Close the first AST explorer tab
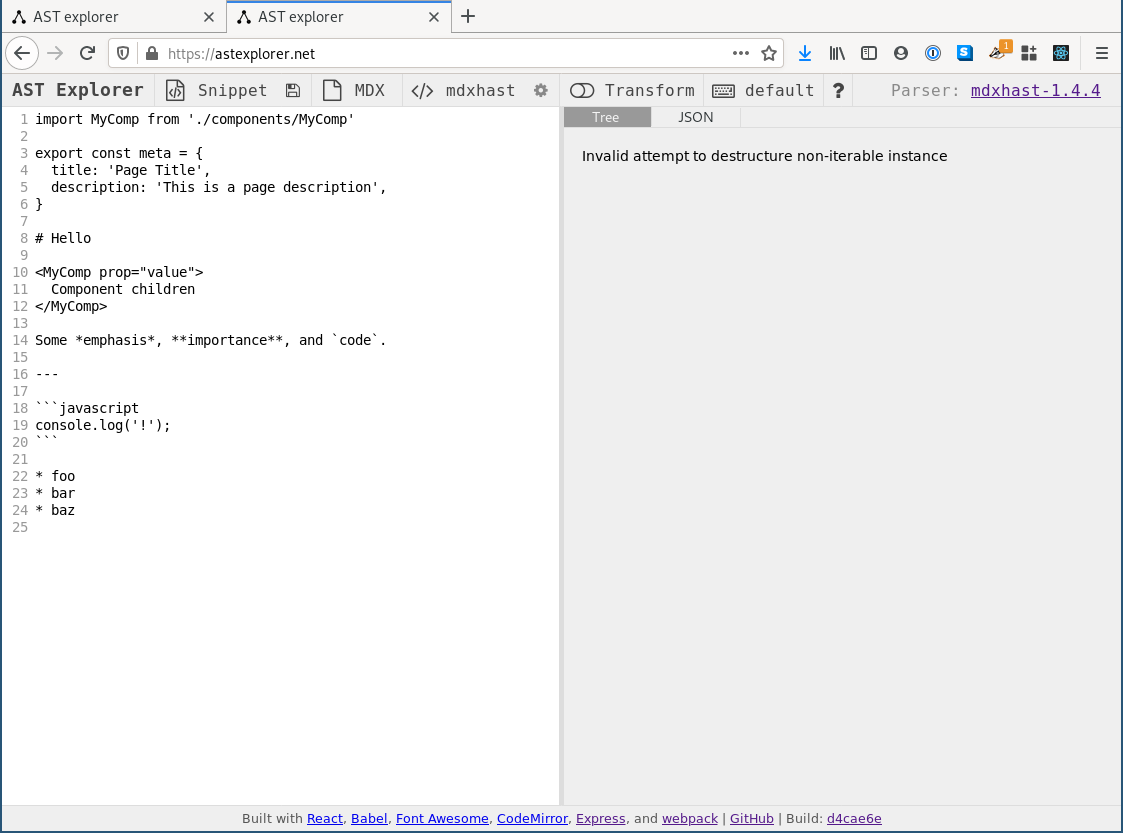Image resolution: width=1123 pixels, height=833 pixels. point(208,17)
